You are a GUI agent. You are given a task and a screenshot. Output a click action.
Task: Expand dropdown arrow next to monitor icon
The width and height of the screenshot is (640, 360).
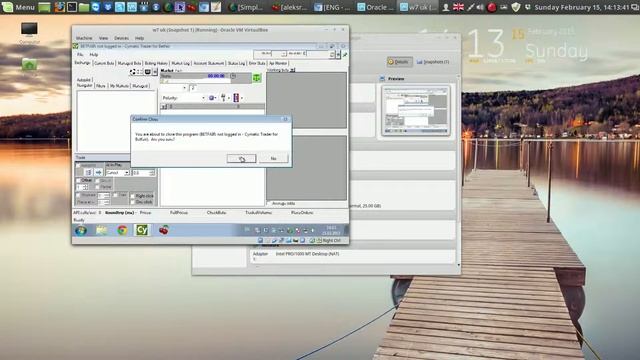(155, 72)
